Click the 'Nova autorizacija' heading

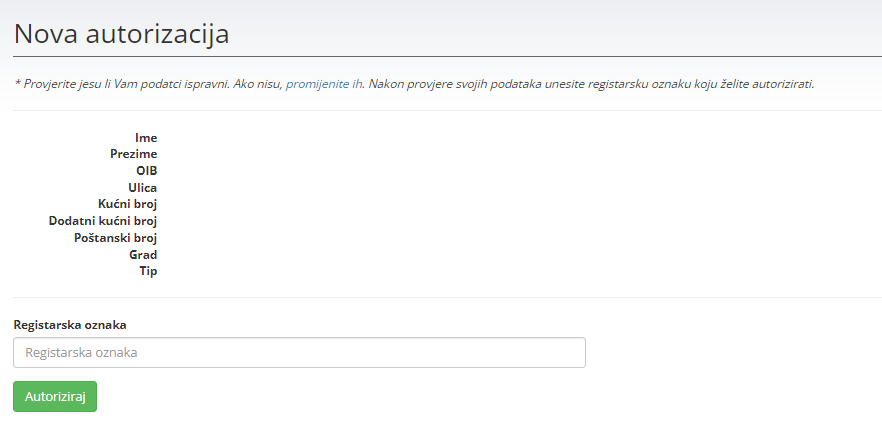click(122, 34)
